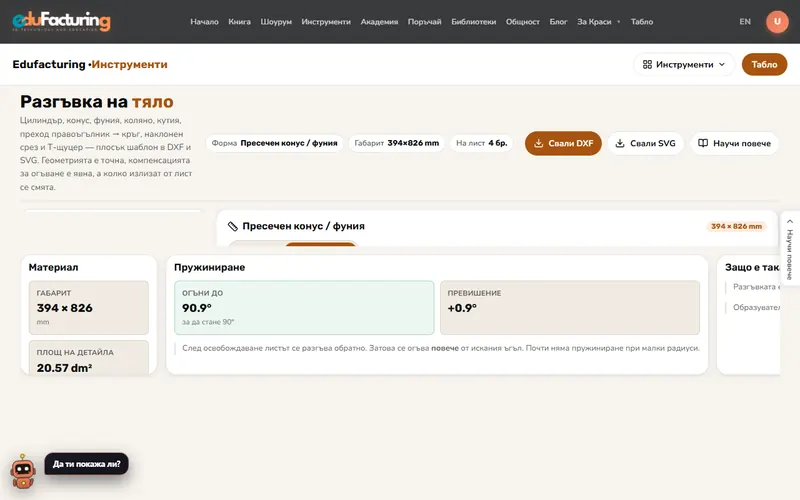Open the Инструменти dropdown button

684,64
